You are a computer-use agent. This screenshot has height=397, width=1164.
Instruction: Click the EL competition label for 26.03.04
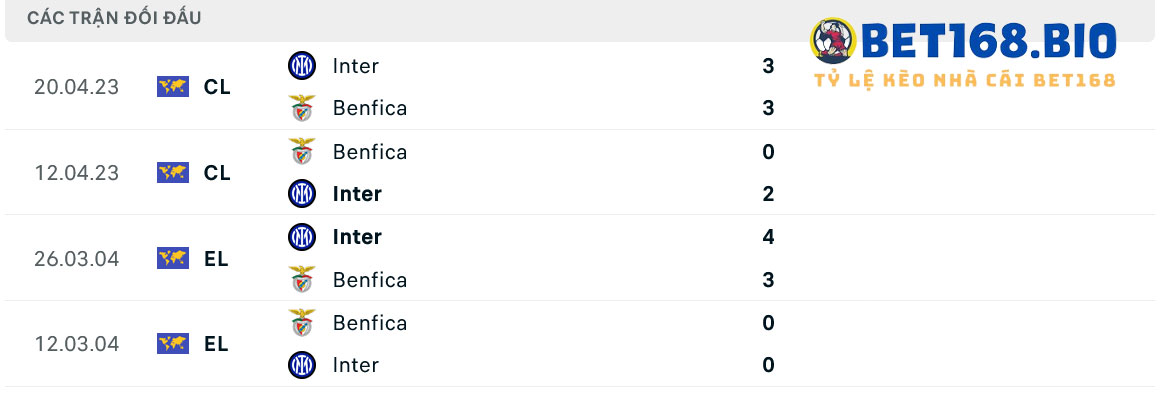(x=216, y=259)
